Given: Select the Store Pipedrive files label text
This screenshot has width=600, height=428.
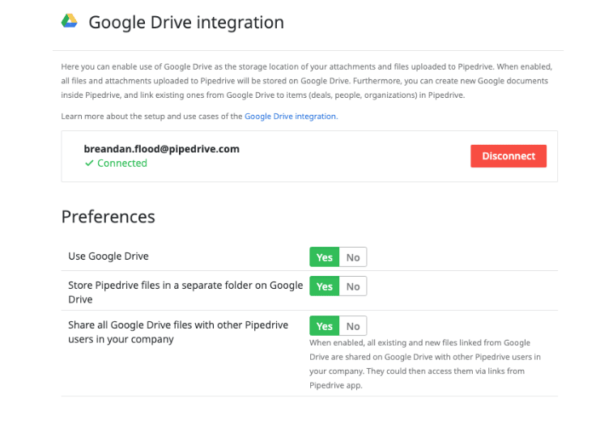Looking at the screenshot, I should (x=185, y=292).
